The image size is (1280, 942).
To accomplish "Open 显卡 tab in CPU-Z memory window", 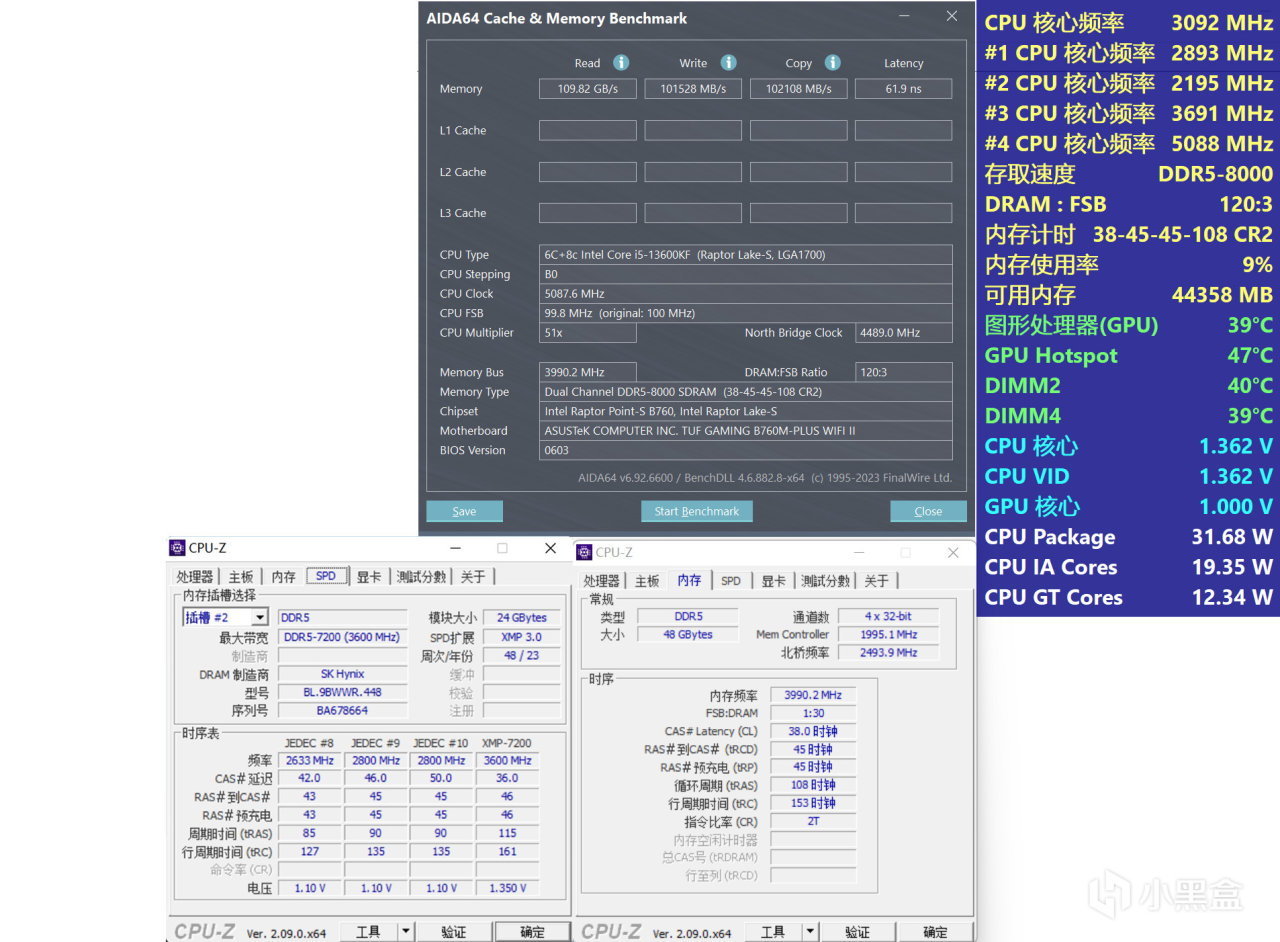I will click(773, 581).
